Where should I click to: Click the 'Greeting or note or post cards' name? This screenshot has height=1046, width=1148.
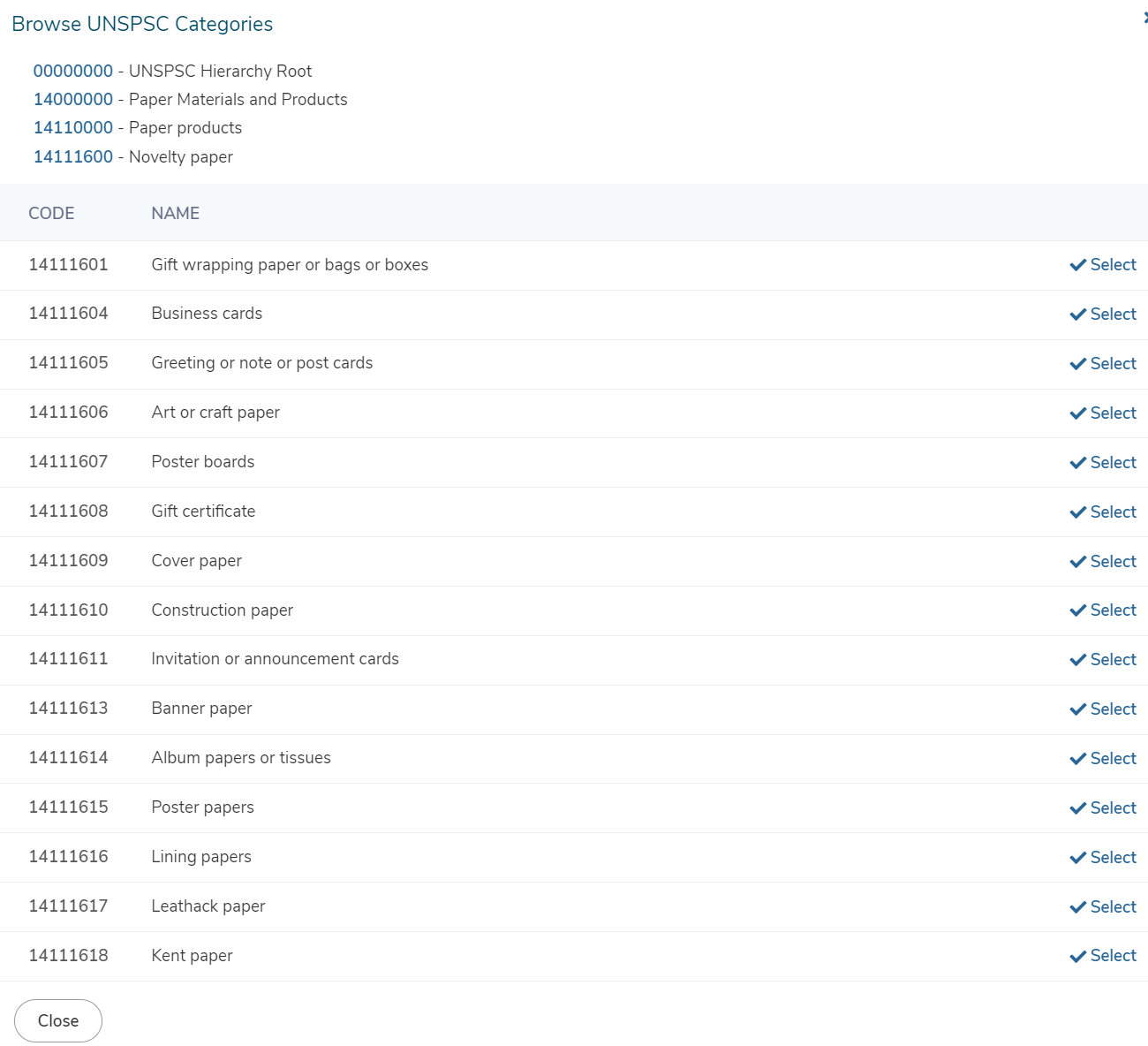pyautogui.click(x=262, y=362)
